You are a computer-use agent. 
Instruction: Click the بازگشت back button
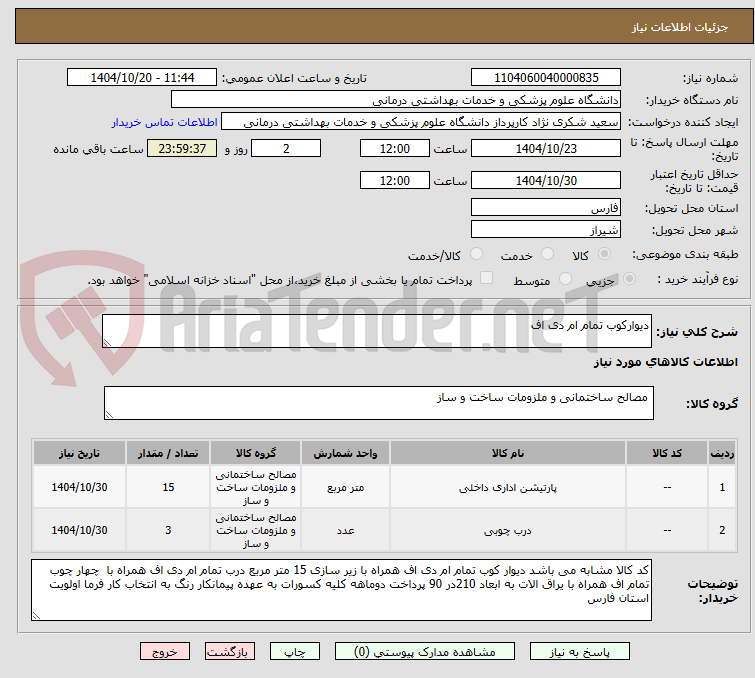pyautogui.click(x=230, y=652)
